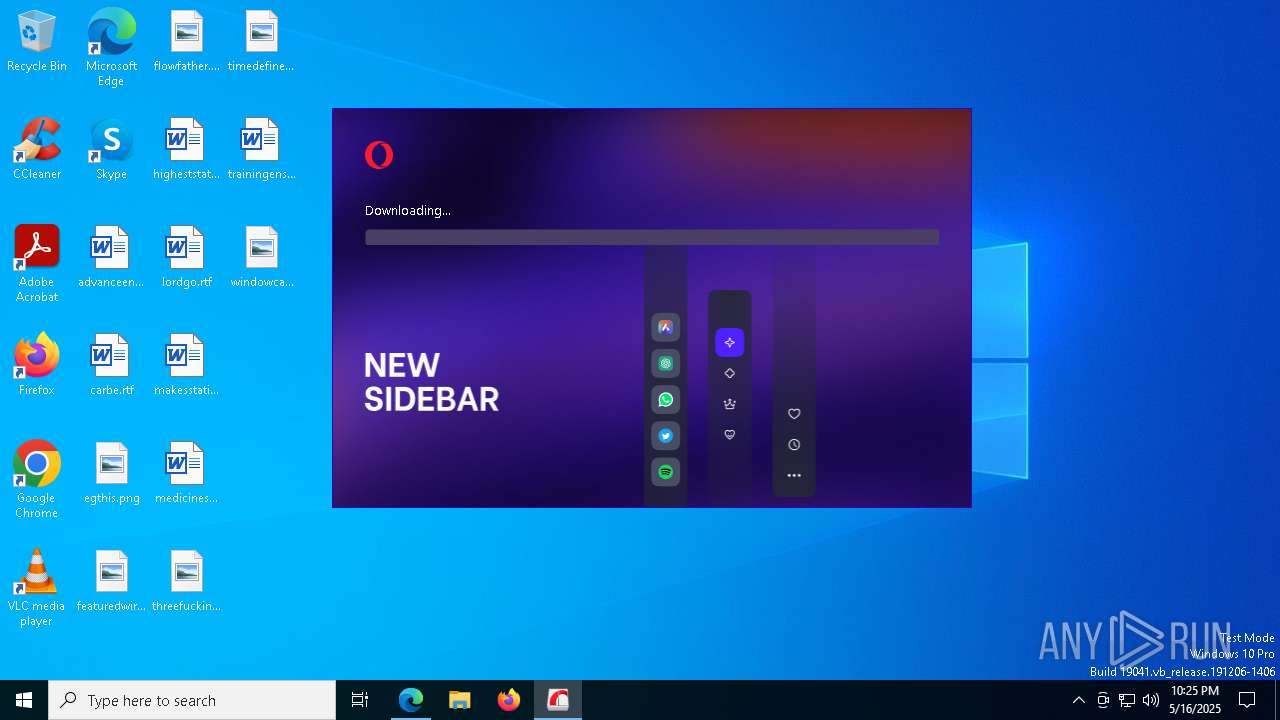Open Firefox from the taskbar

(x=509, y=700)
